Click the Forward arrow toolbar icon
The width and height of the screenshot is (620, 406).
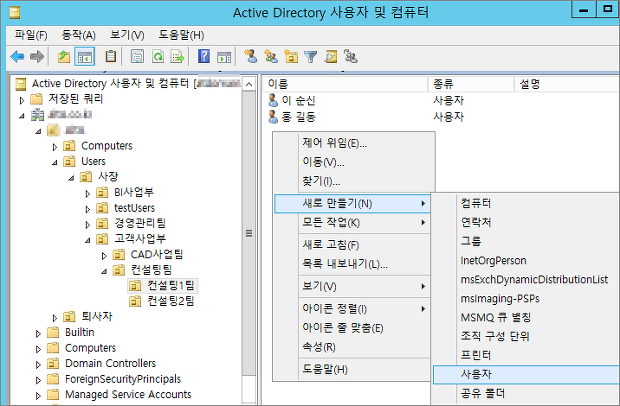pyautogui.click(x=36, y=57)
